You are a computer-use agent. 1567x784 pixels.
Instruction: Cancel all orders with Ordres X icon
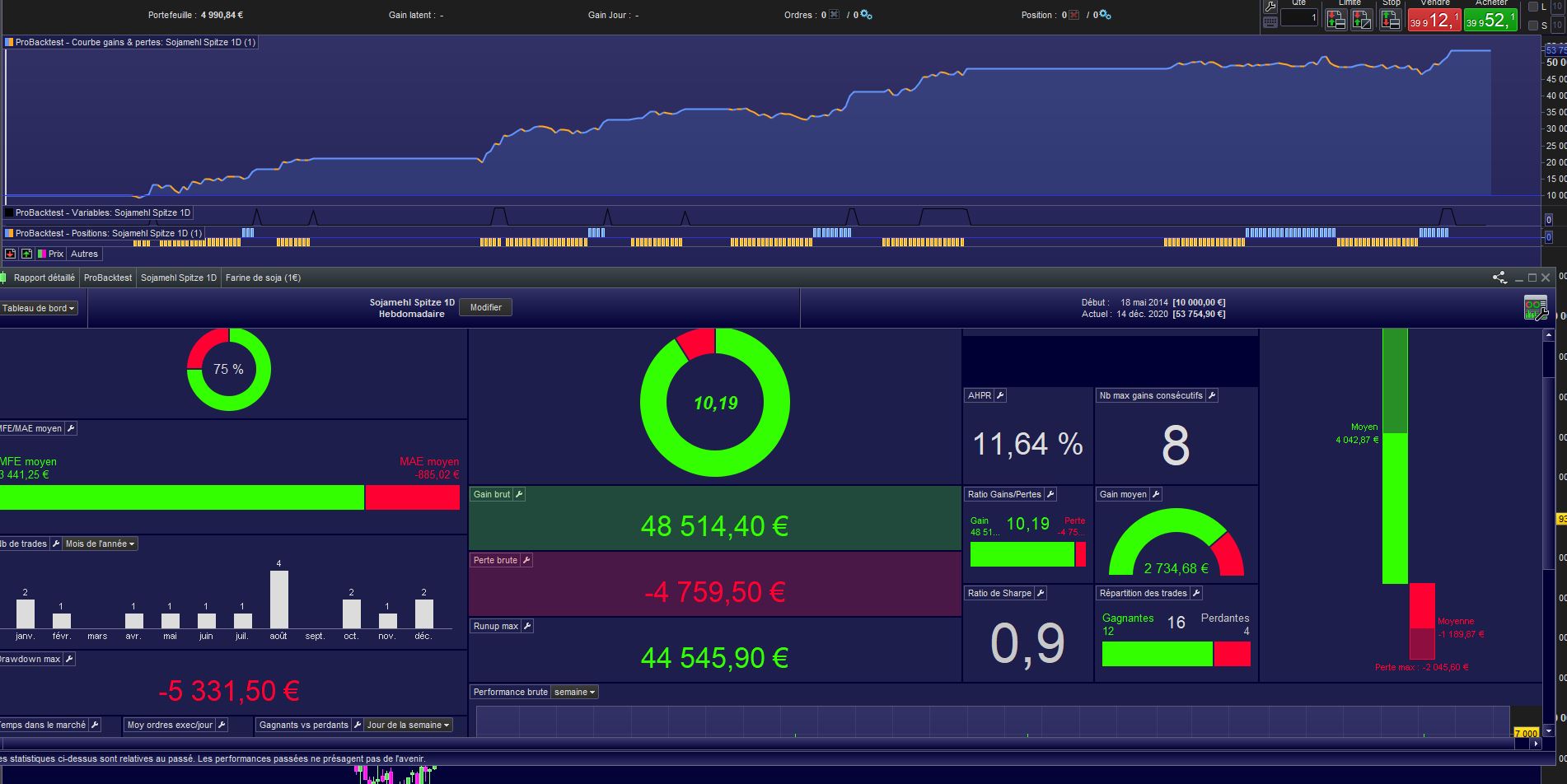(x=835, y=15)
